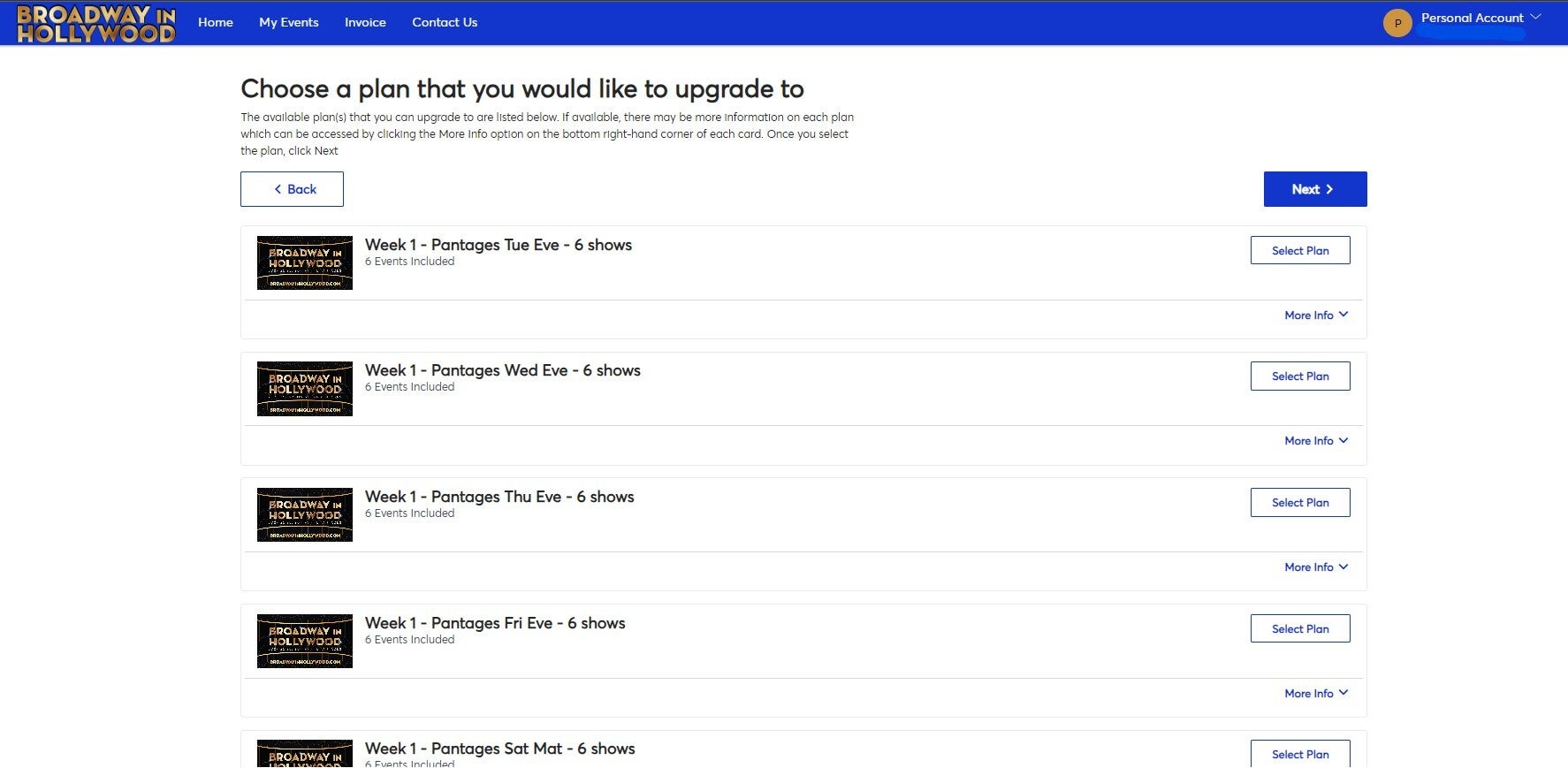Click the Wed Eve plan thumbnail image
This screenshot has width=1568, height=768.
click(305, 389)
